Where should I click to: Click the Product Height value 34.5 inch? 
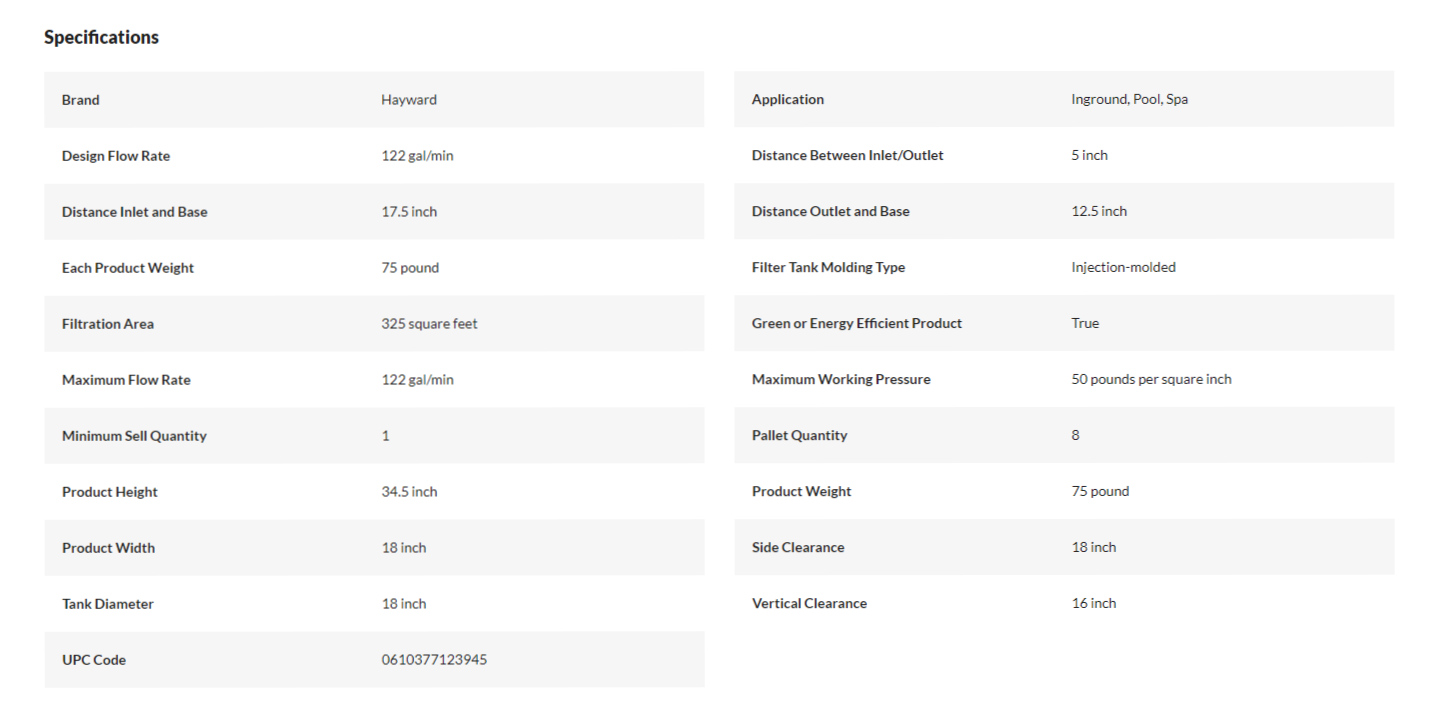(409, 492)
